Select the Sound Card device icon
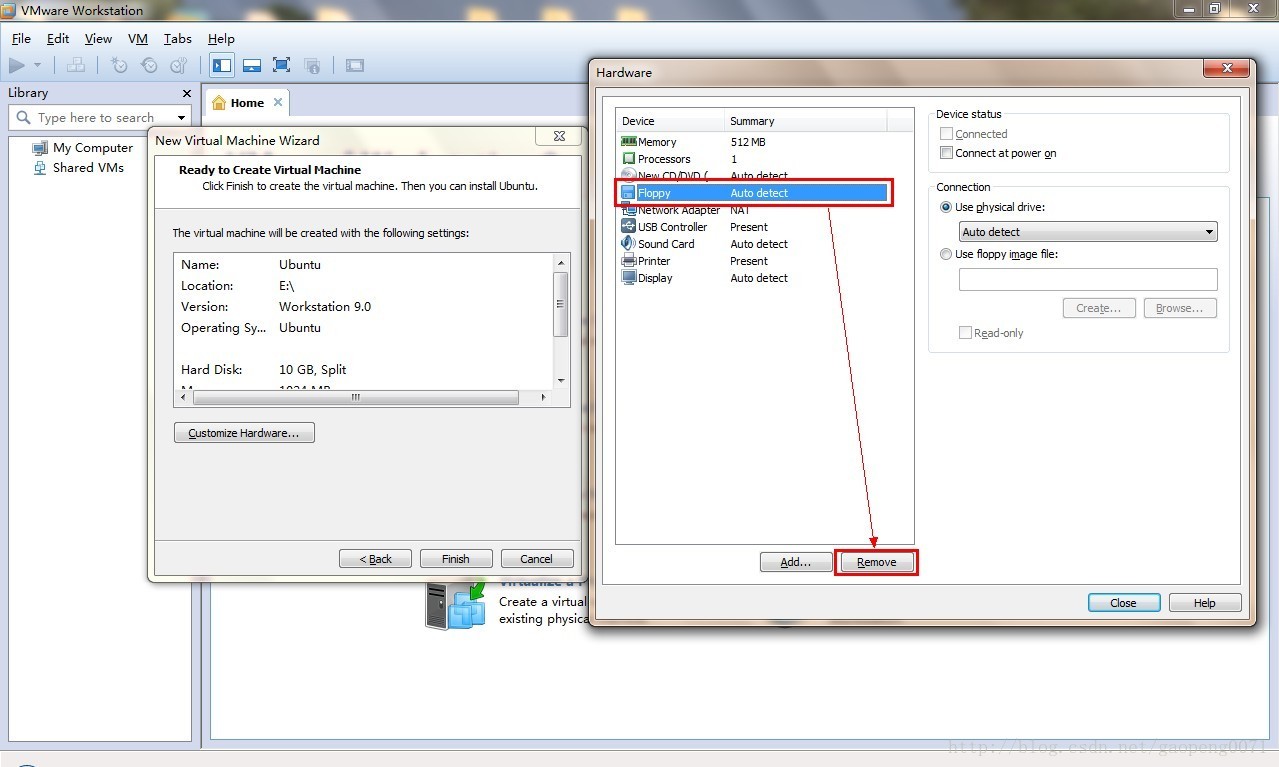The height and width of the screenshot is (767, 1279). (x=629, y=244)
